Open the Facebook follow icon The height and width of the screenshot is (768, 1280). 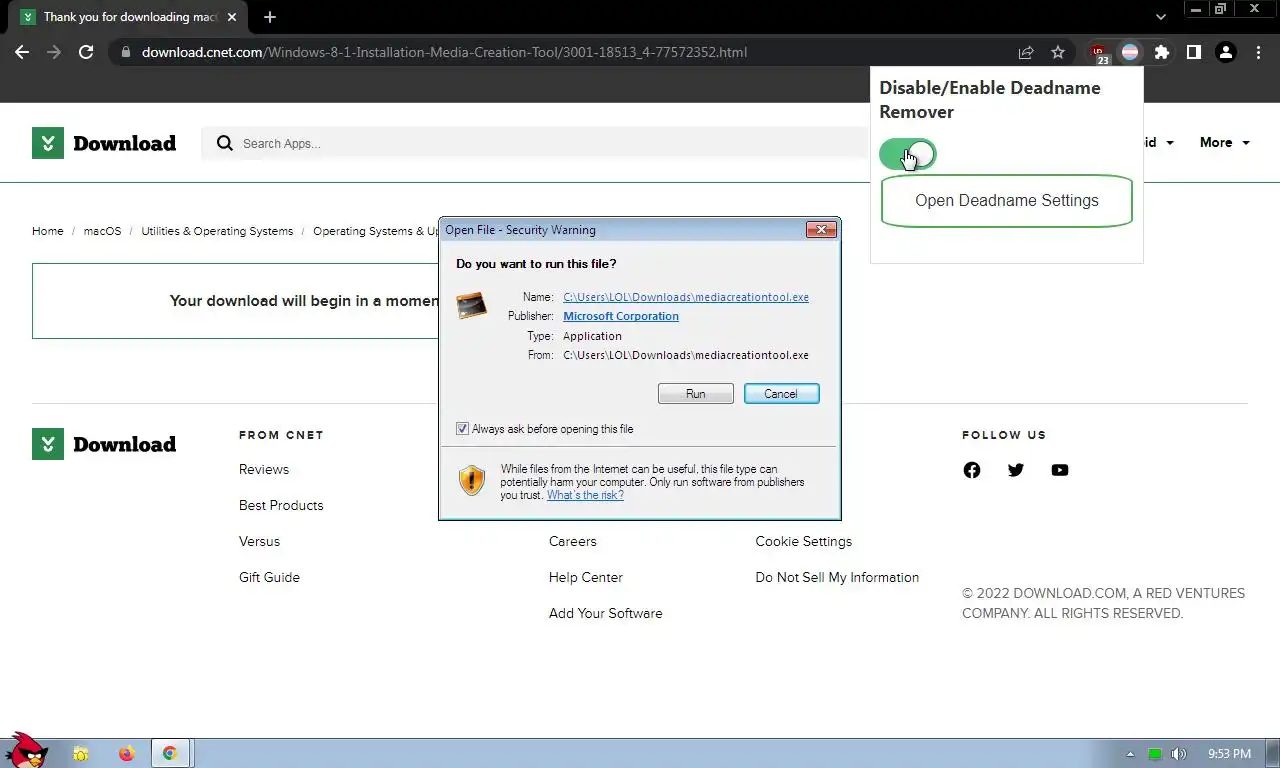[x=972, y=470]
